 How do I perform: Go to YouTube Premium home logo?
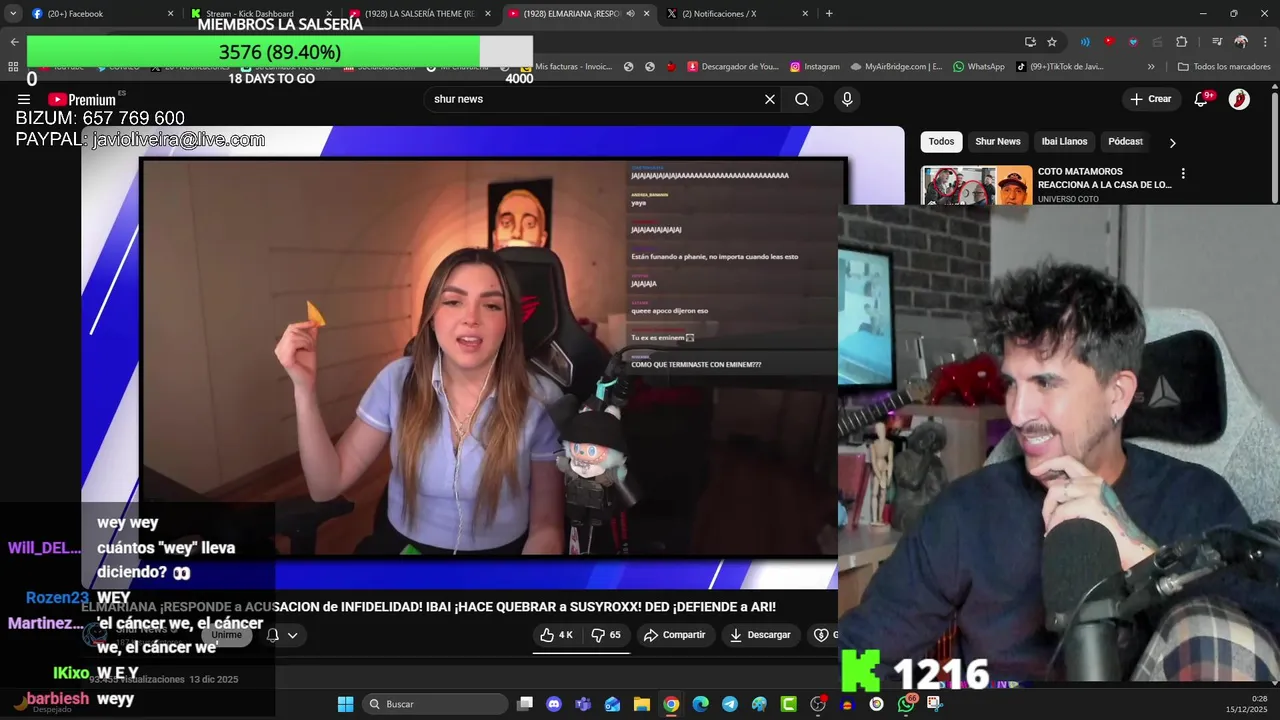click(82, 99)
